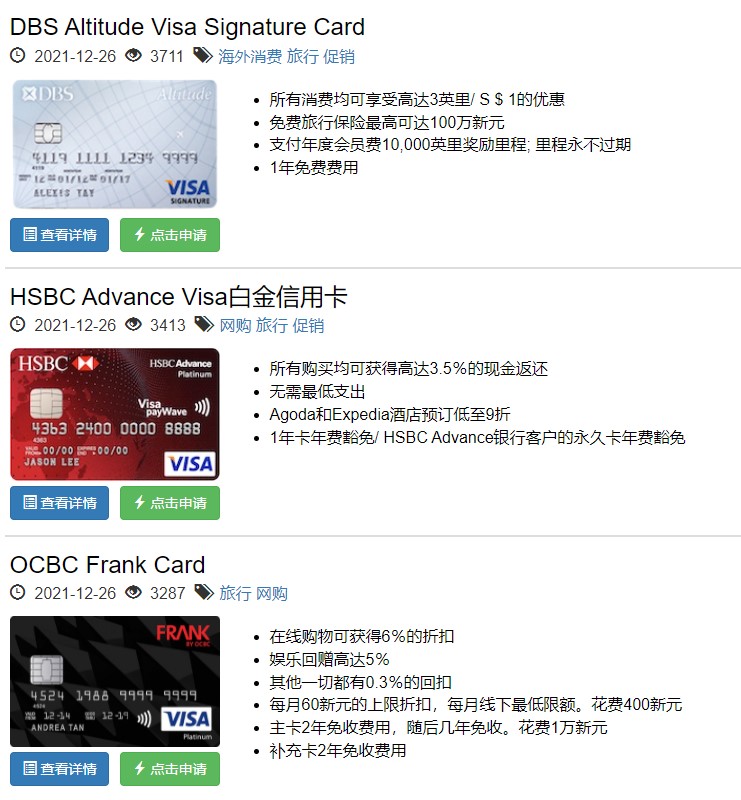Open 查看详情 for DBS Altitude card
741x800 pixels.
pyautogui.click(x=59, y=235)
